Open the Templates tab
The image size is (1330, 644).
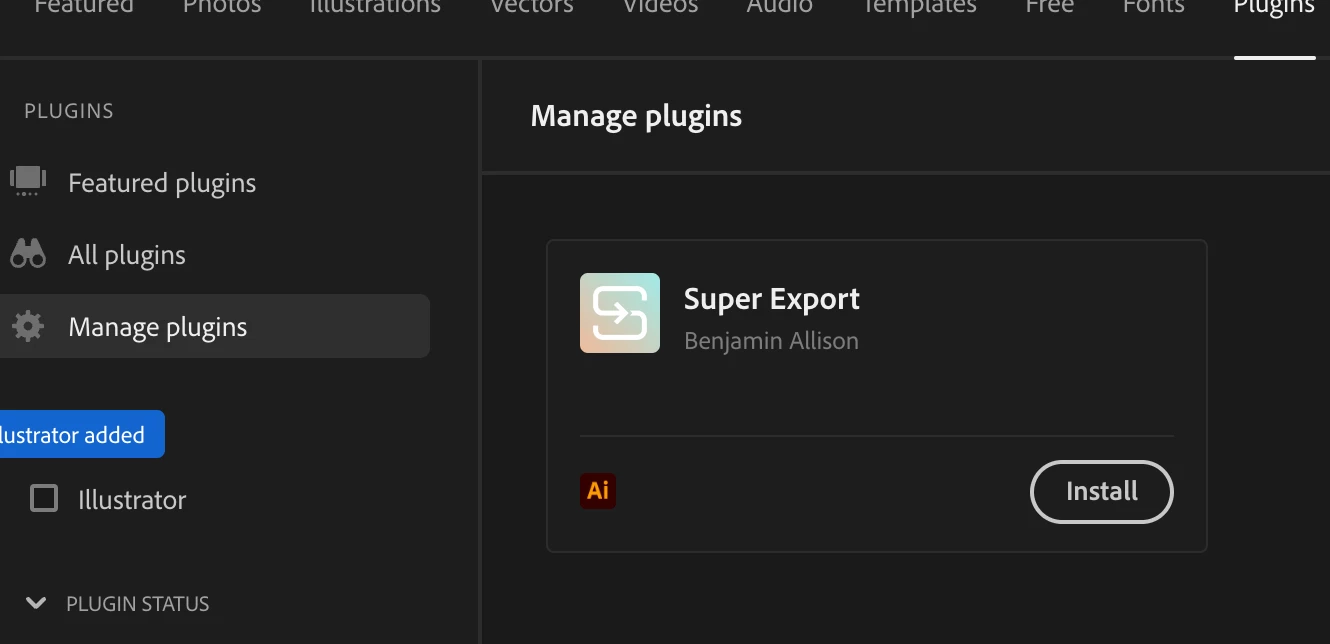(919, 6)
